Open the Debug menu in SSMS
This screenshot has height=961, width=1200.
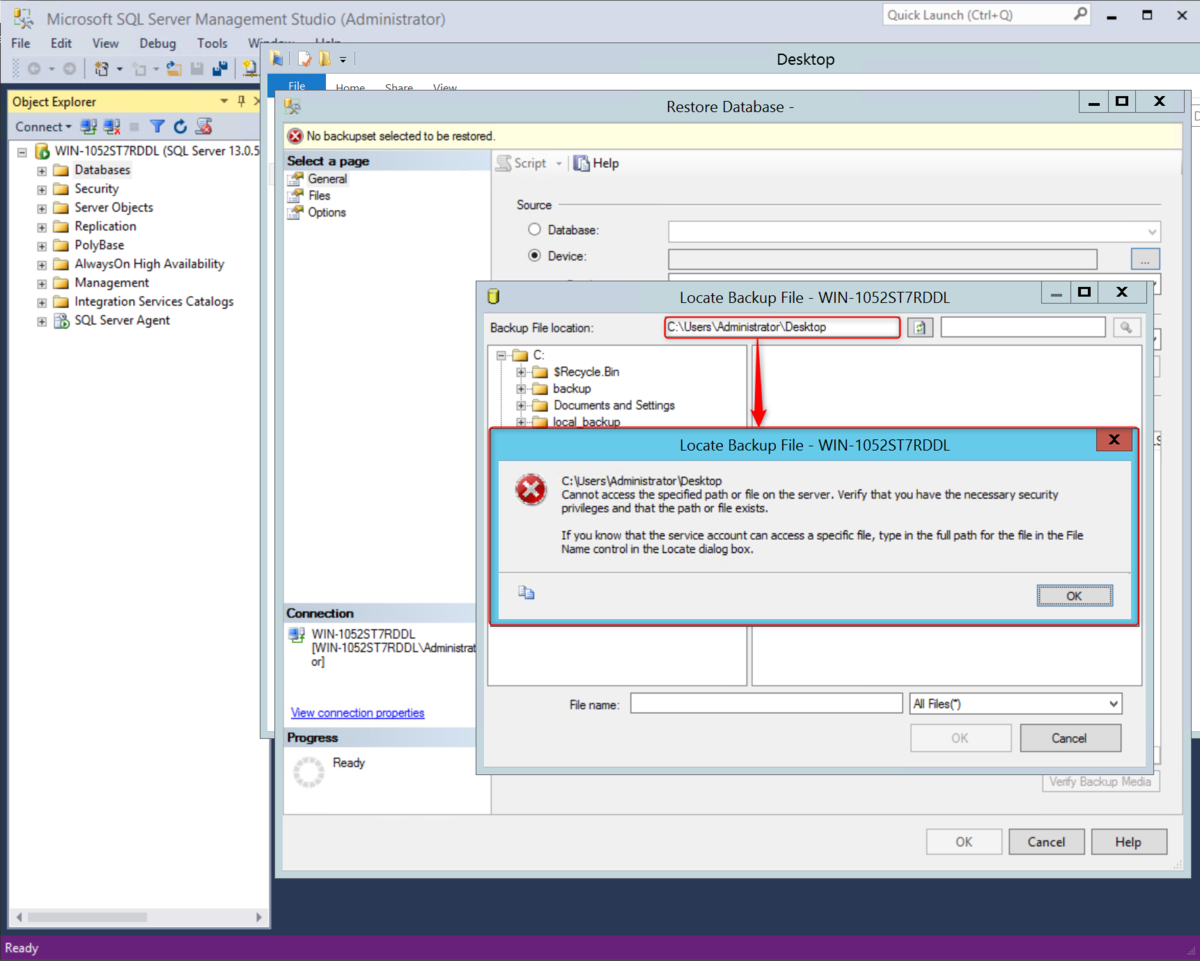click(157, 43)
